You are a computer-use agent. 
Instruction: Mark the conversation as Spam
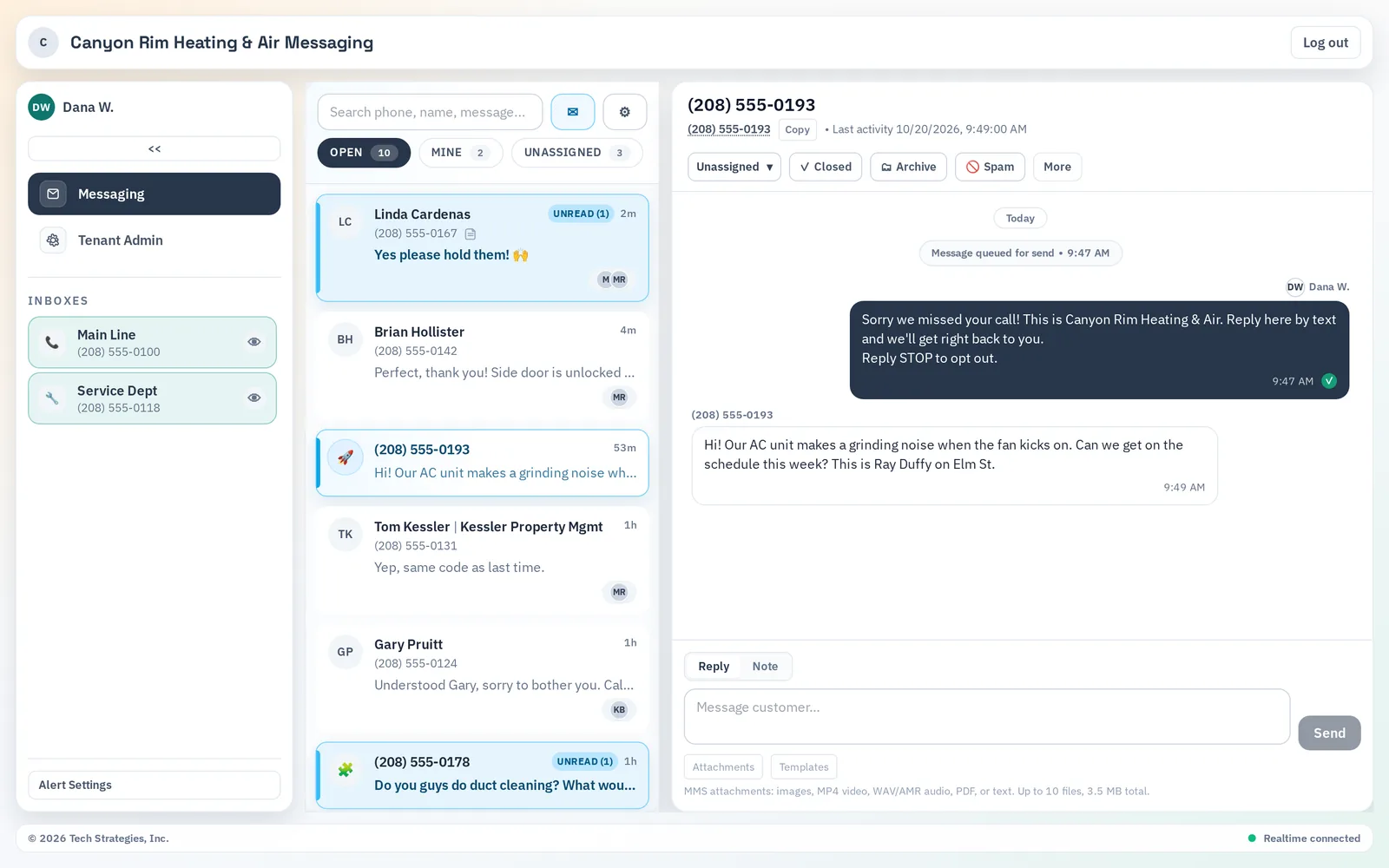point(991,167)
